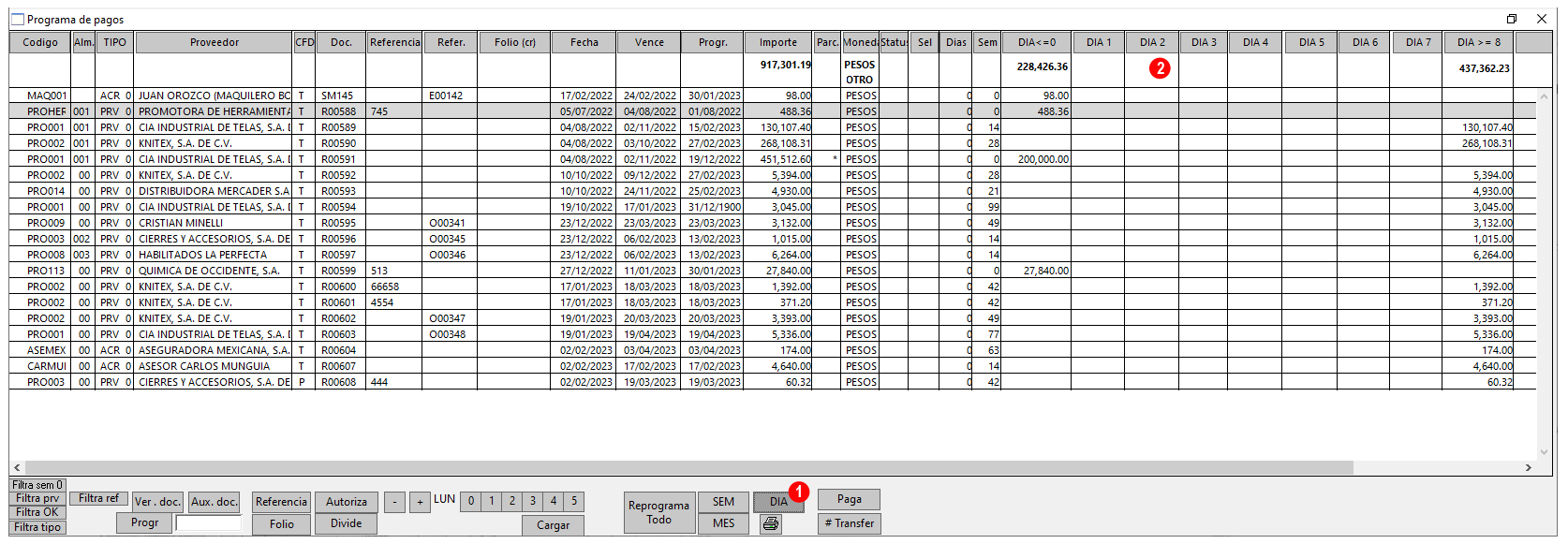Select day number 2 button

pyautogui.click(x=512, y=501)
